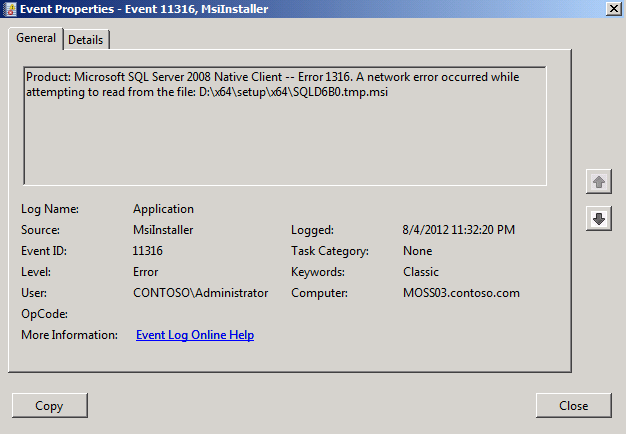The image size is (626, 434).
Task: Go to previous event with up arrow
Action: (598, 182)
